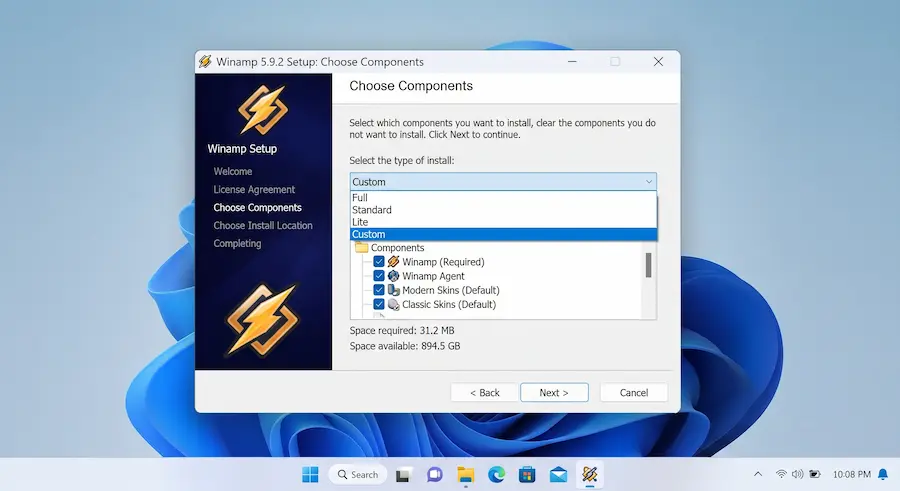Click the Winamp icon in the title bar

(x=205, y=61)
